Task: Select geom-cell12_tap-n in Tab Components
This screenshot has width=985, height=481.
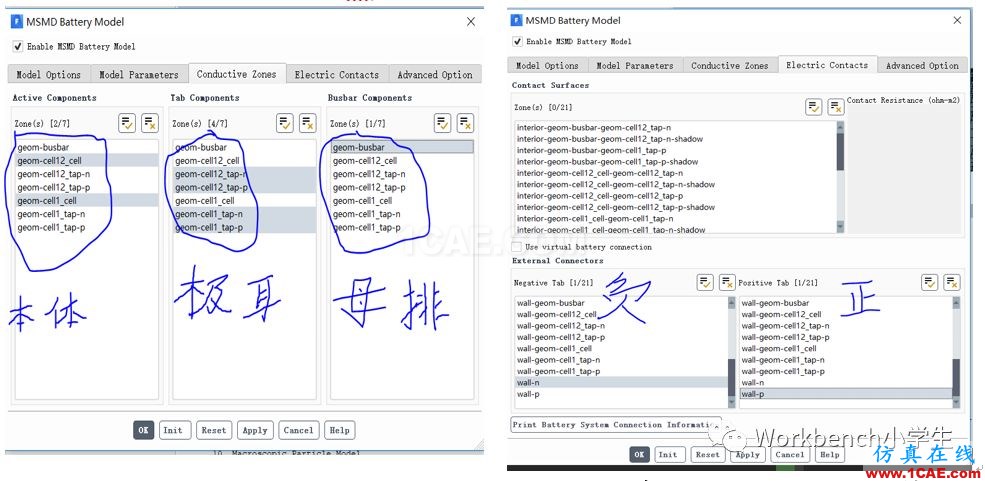Action: pos(245,174)
